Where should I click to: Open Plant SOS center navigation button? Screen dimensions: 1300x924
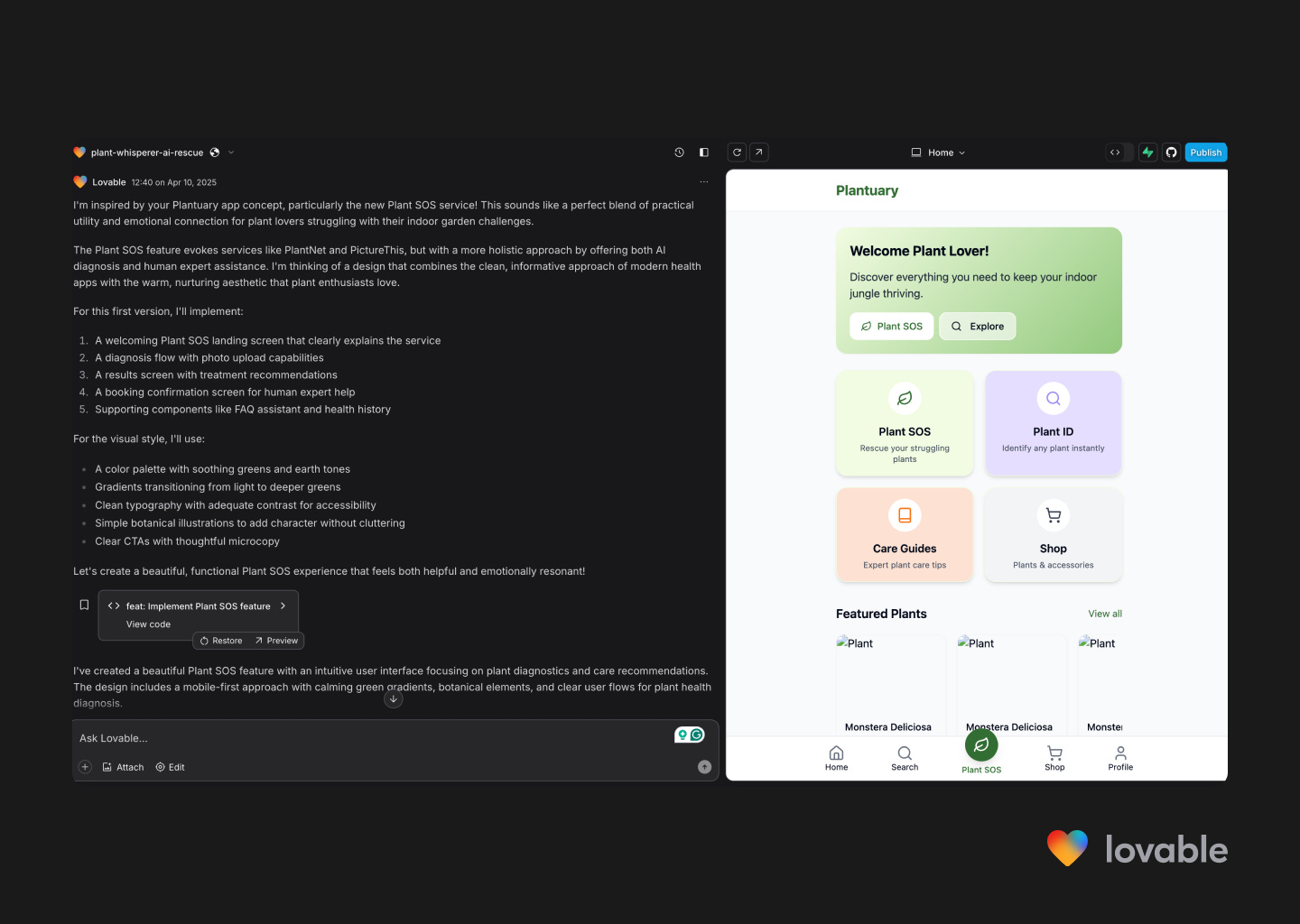tap(981, 745)
